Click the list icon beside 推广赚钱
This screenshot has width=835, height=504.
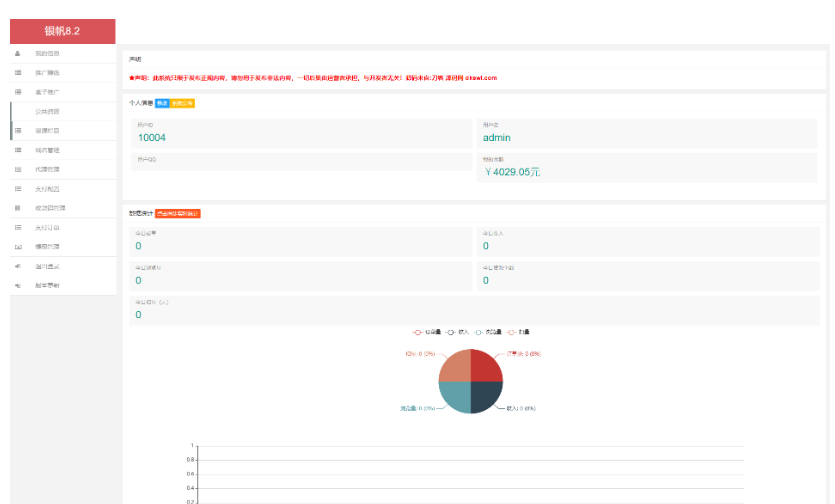point(18,73)
